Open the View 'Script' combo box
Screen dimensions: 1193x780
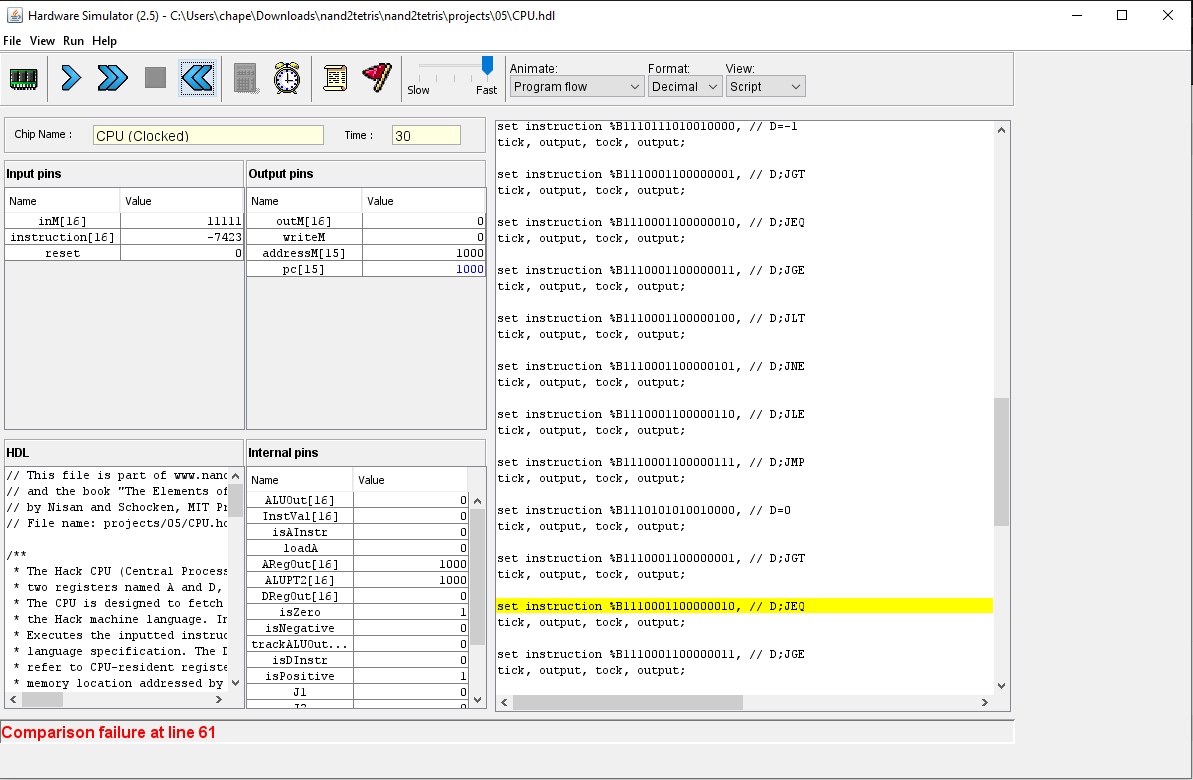[765, 87]
